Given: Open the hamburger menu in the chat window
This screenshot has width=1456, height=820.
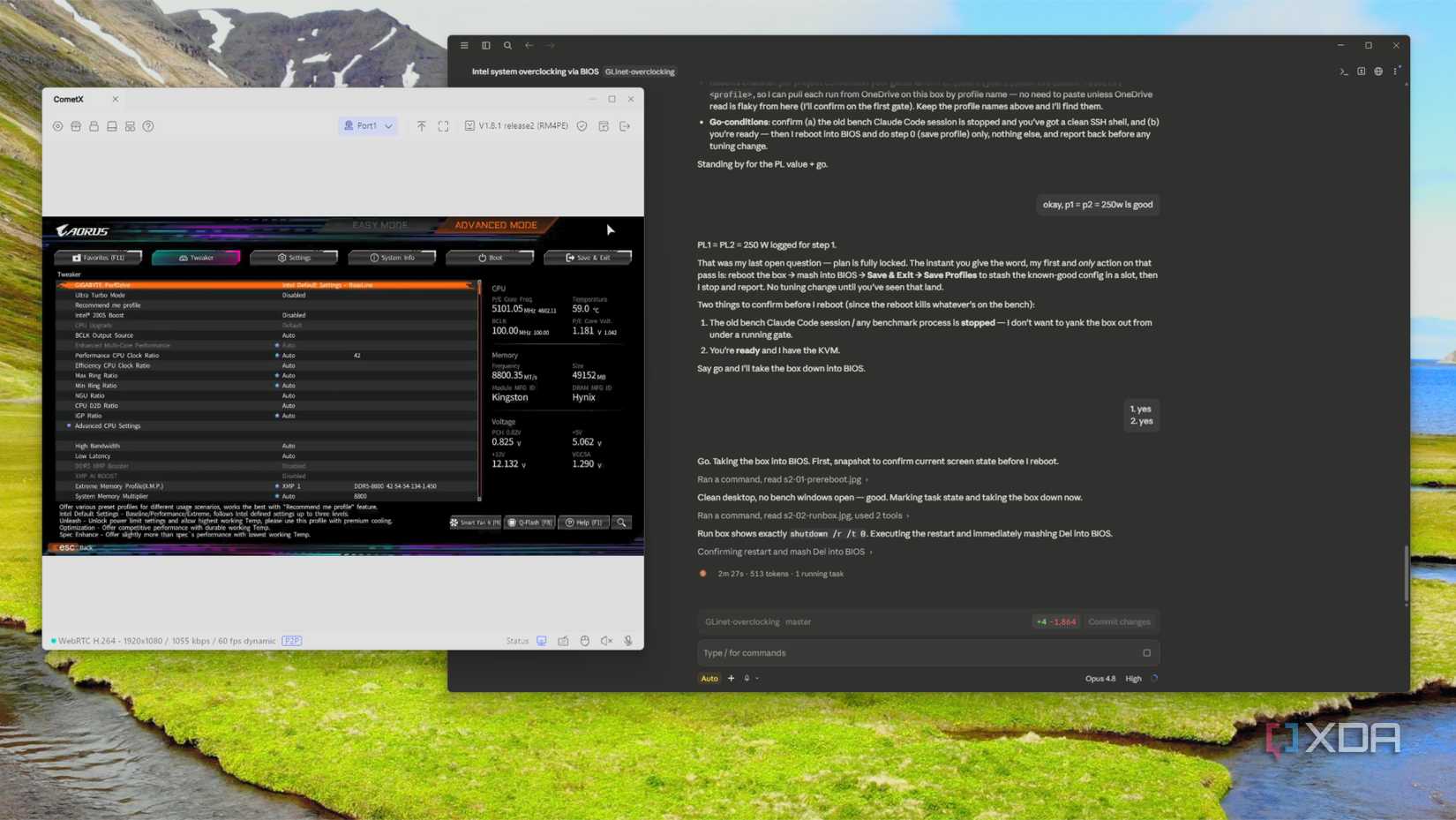Looking at the screenshot, I should pyautogui.click(x=464, y=45).
